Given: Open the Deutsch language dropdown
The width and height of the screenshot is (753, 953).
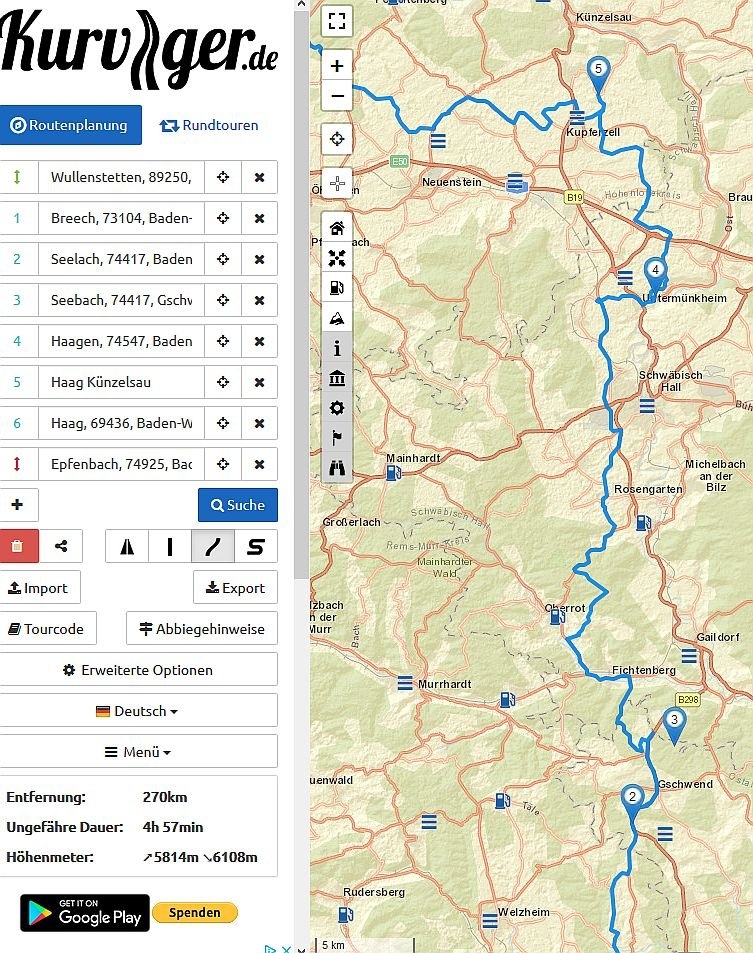Looking at the screenshot, I should coord(138,711).
